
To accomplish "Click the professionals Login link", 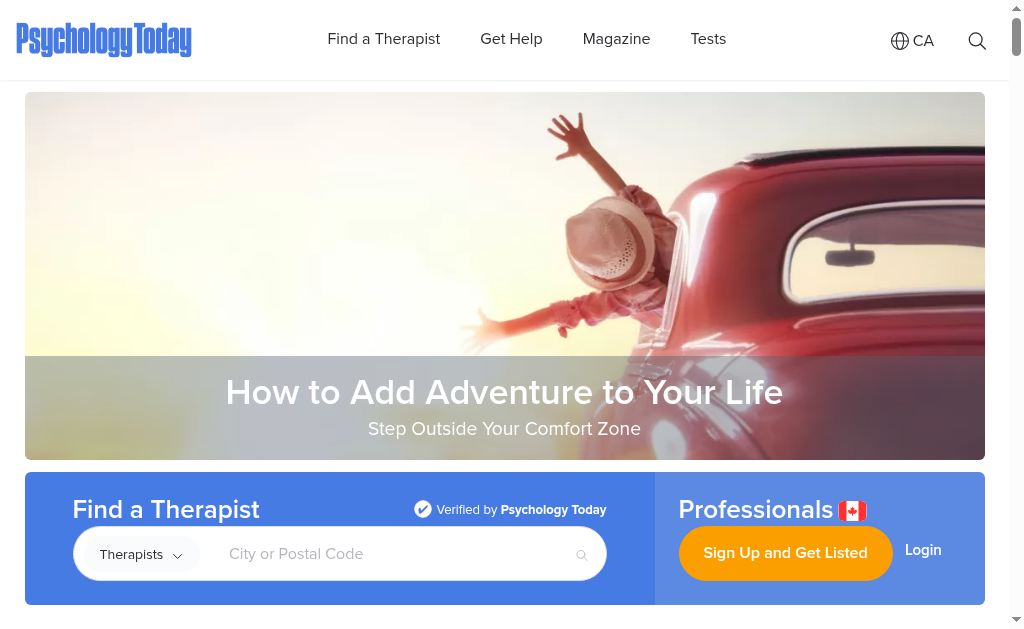I will (x=923, y=550).
